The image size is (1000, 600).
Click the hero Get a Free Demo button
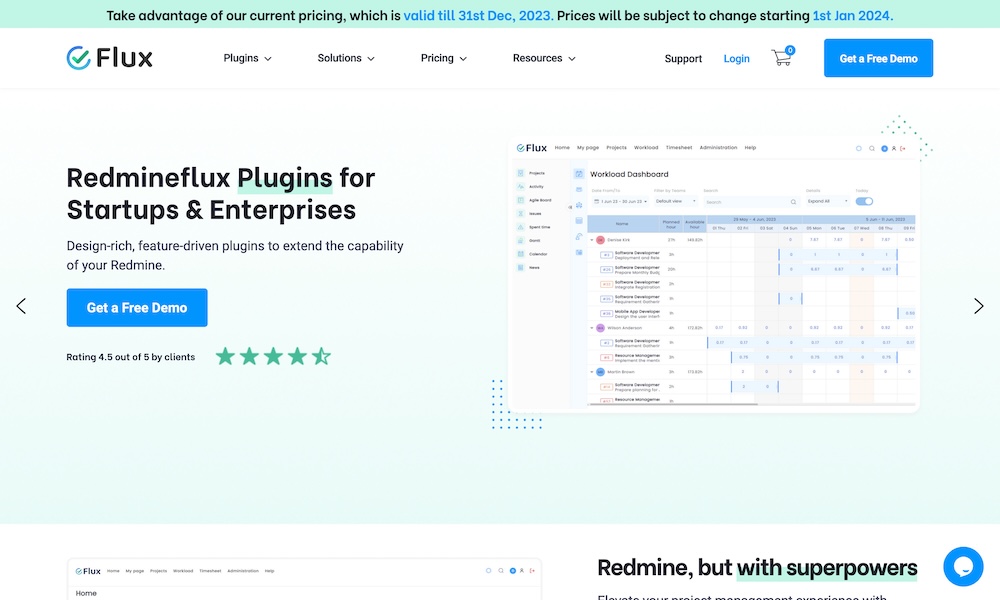137,308
